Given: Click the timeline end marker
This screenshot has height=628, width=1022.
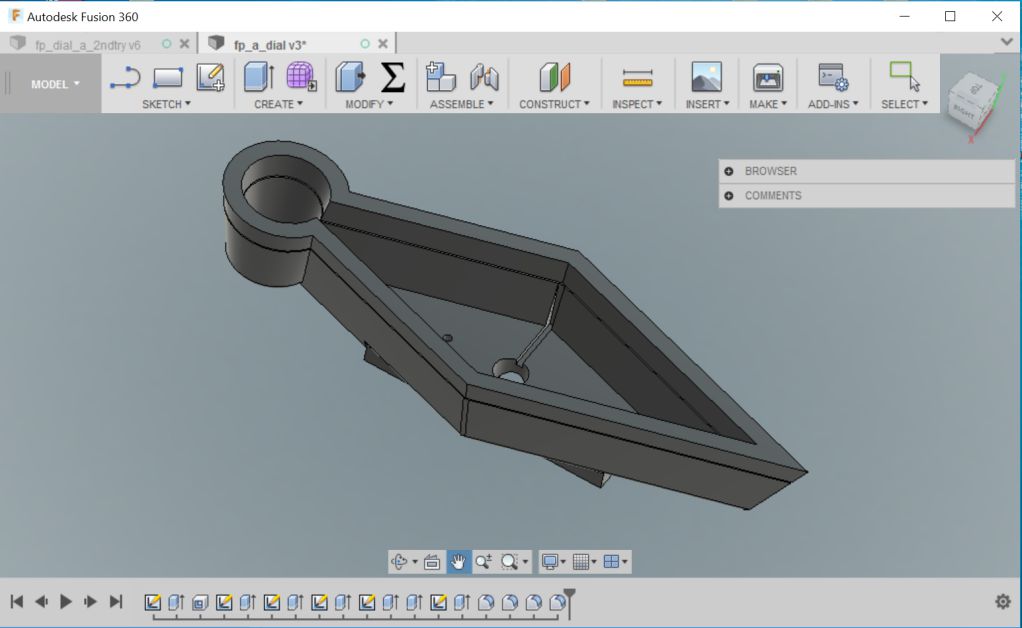Looking at the screenshot, I should click(570, 603).
